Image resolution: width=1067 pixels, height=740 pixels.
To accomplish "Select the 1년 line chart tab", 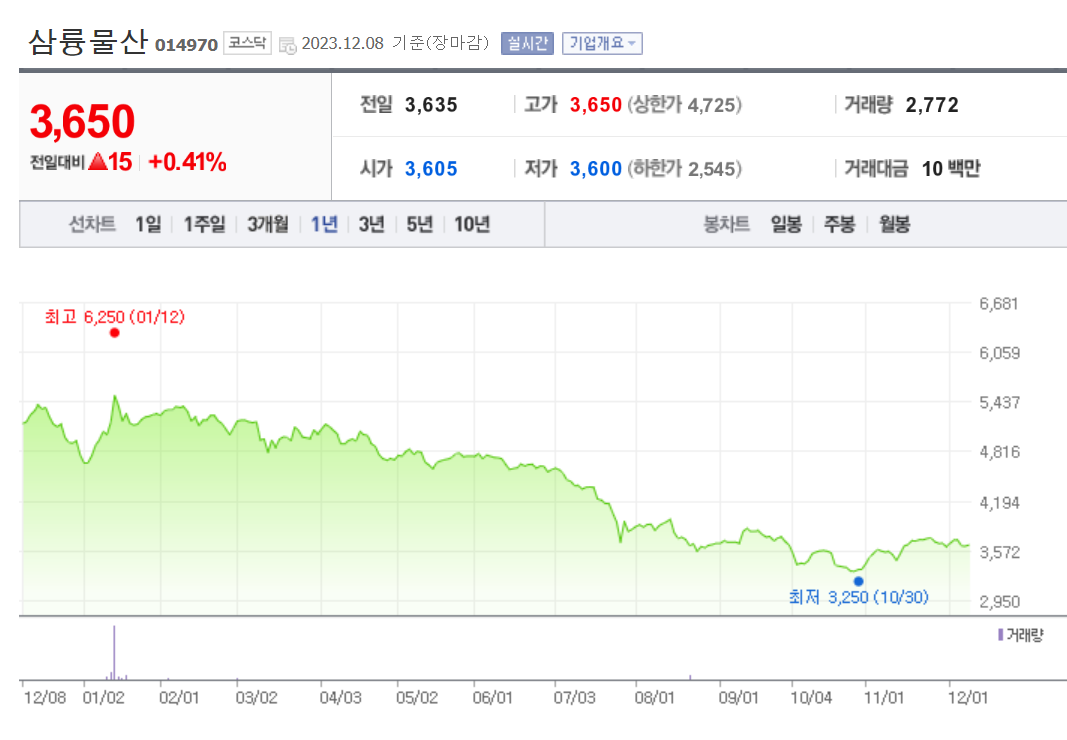I will (324, 224).
